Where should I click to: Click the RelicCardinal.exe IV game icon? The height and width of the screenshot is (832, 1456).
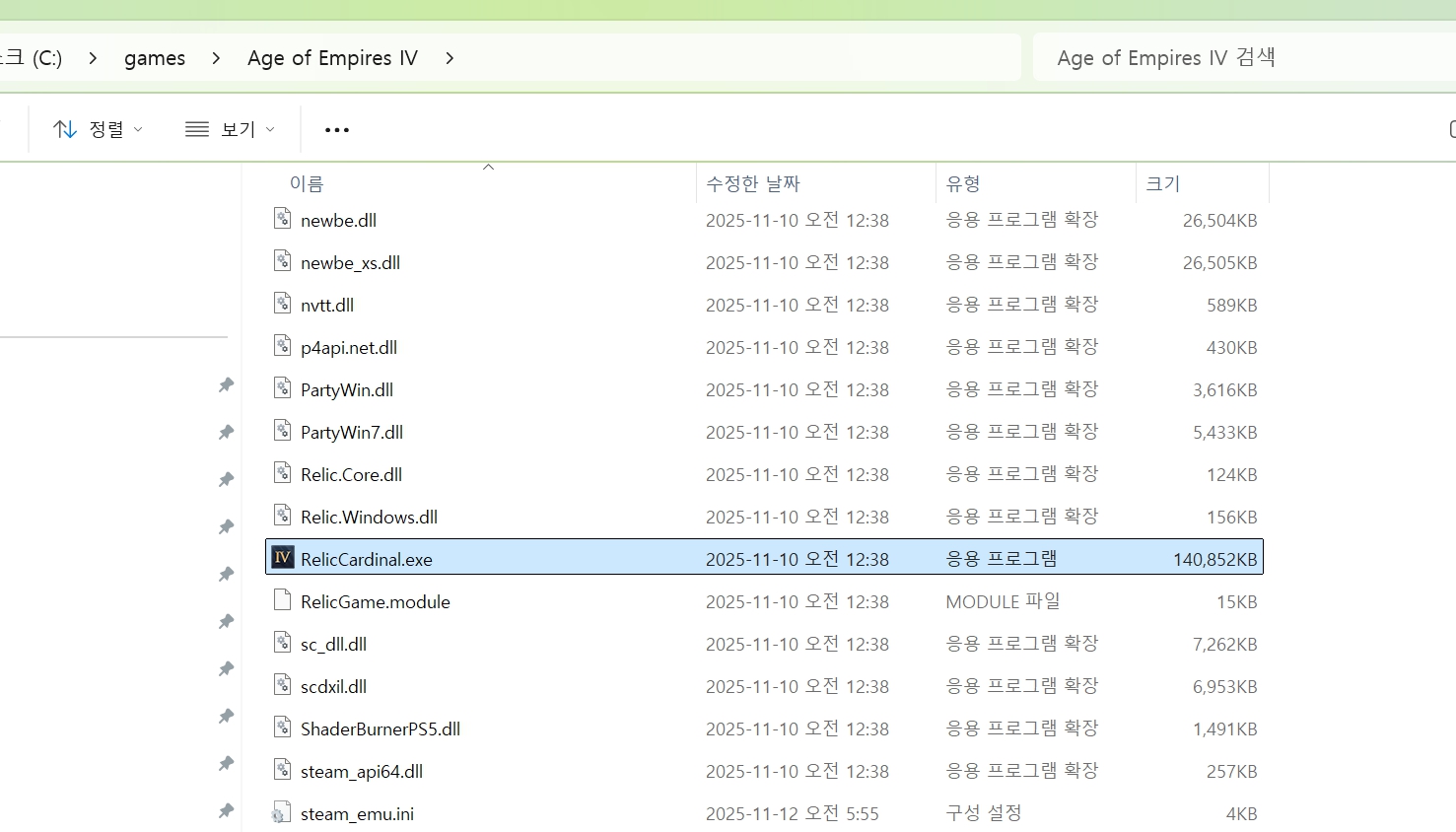pyautogui.click(x=282, y=558)
